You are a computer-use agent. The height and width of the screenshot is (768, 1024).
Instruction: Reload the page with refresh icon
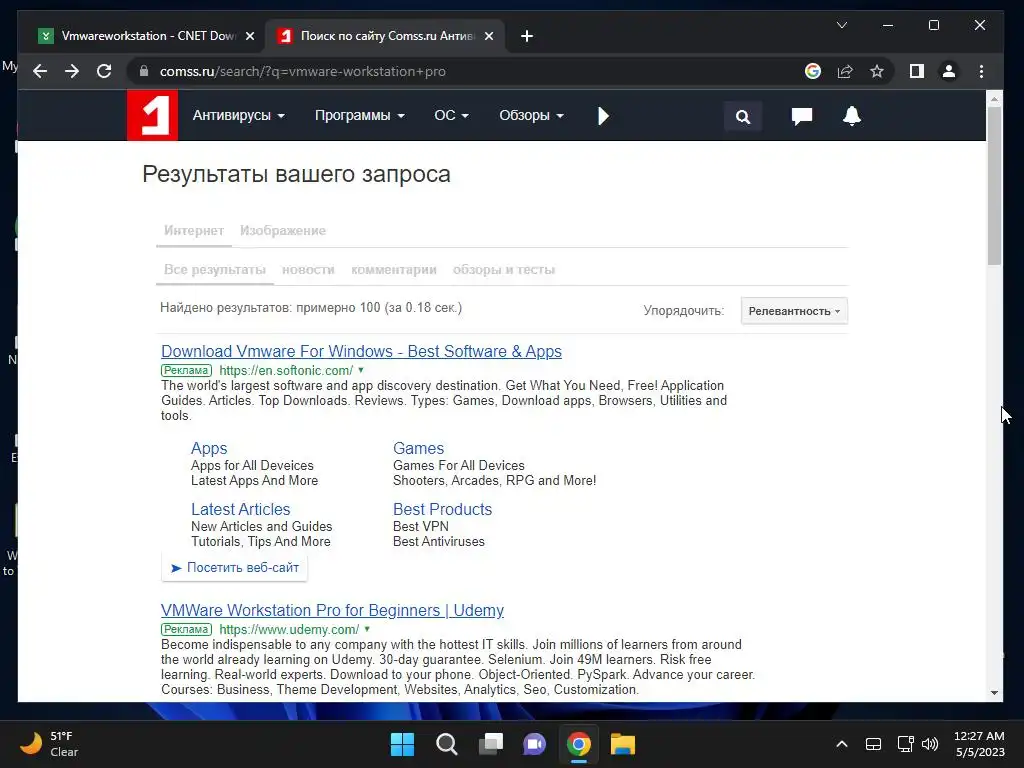pyautogui.click(x=104, y=71)
